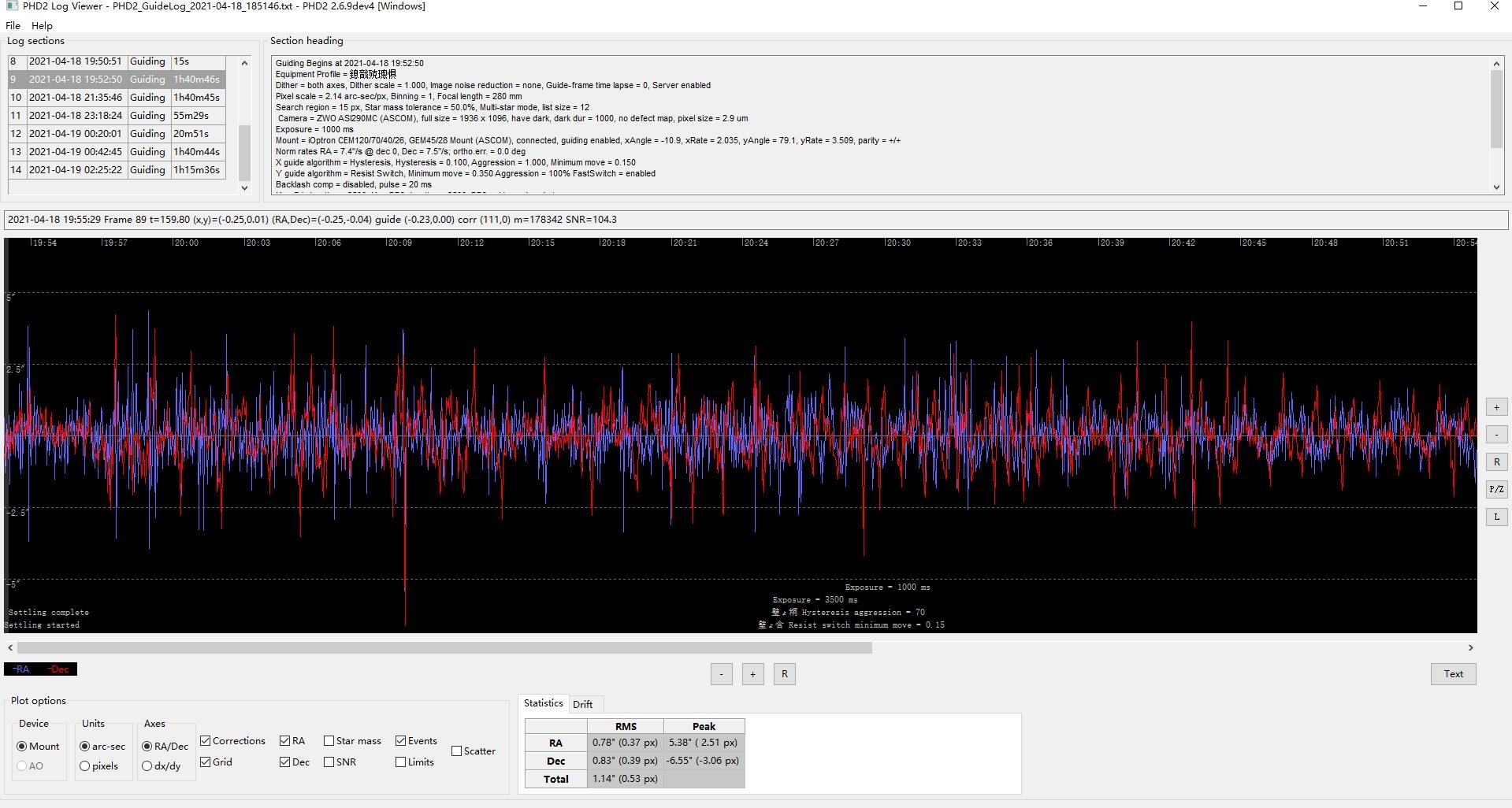Click the horizontal zoom-out minus button

(x=721, y=674)
